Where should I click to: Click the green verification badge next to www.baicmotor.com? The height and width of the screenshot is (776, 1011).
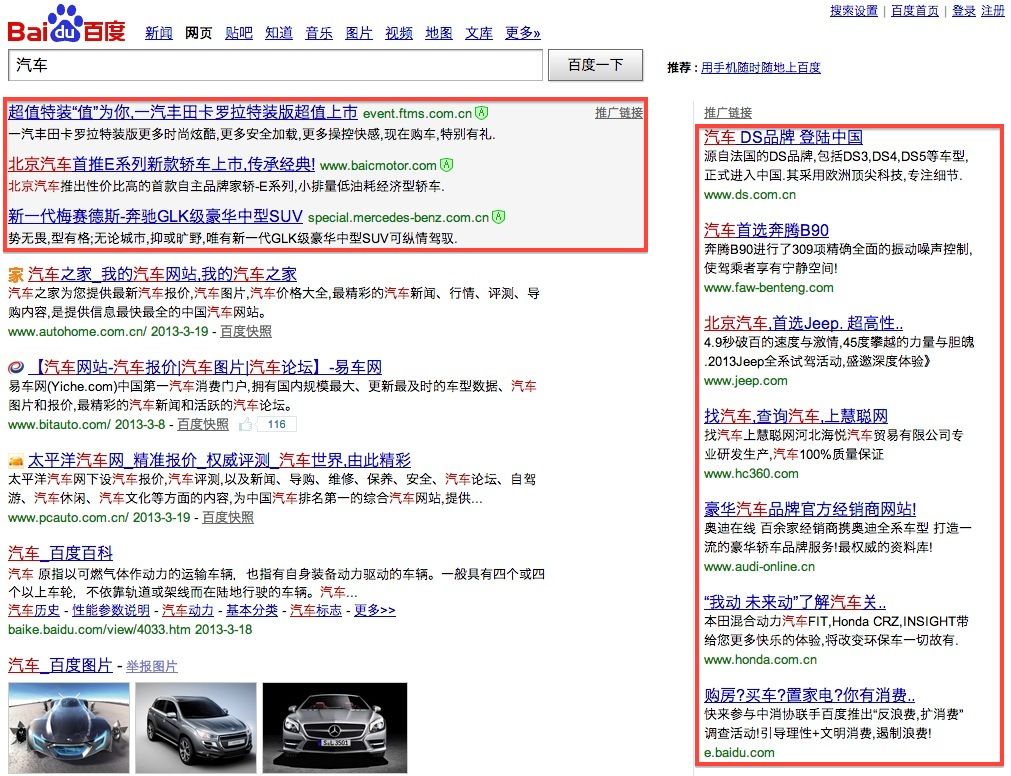(x=446, y=165)
